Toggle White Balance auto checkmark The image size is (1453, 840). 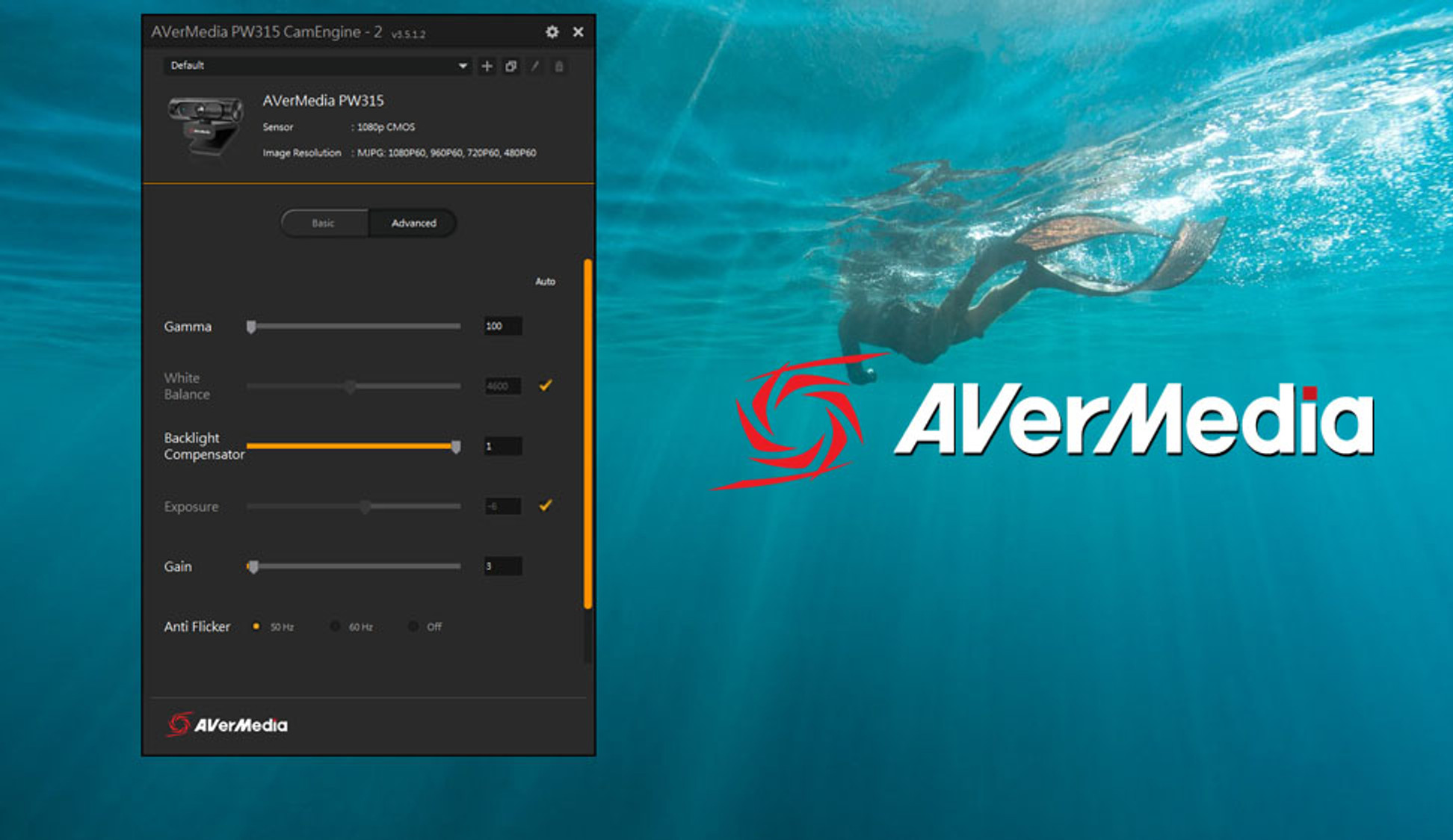[x=546, y=386]
